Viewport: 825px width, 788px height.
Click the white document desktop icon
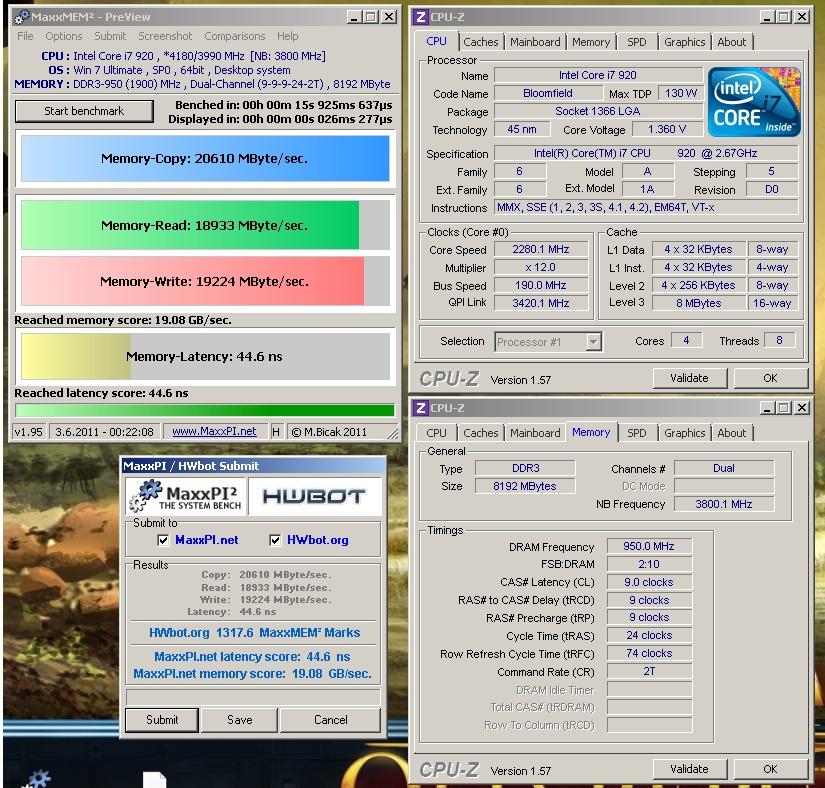click(154, 780)
